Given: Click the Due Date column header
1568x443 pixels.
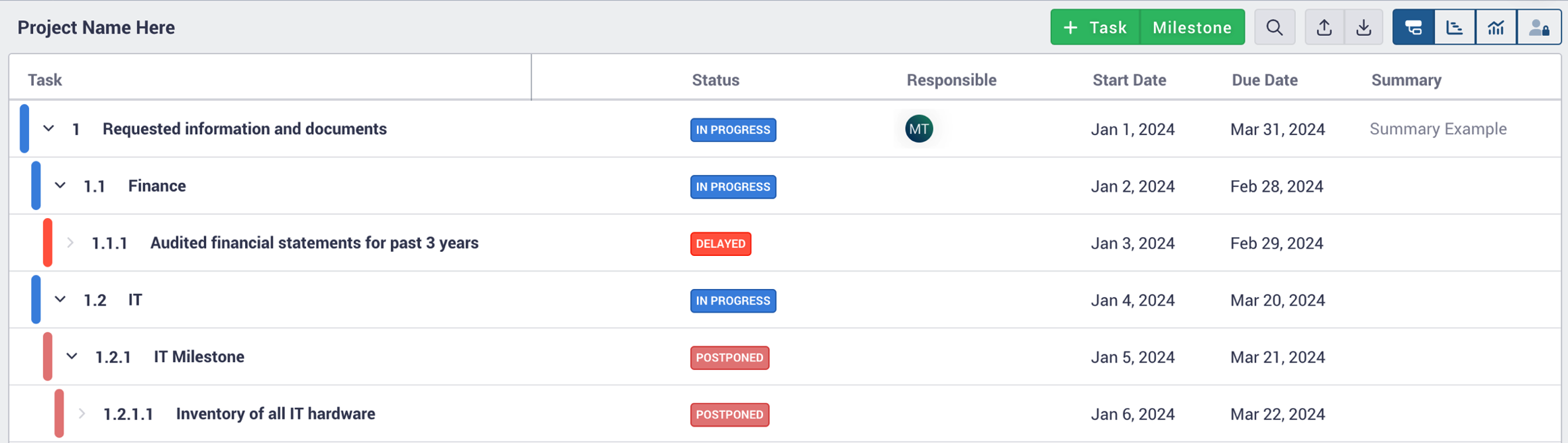Looking at the screenshot, I should click(x=1264, y=80).
